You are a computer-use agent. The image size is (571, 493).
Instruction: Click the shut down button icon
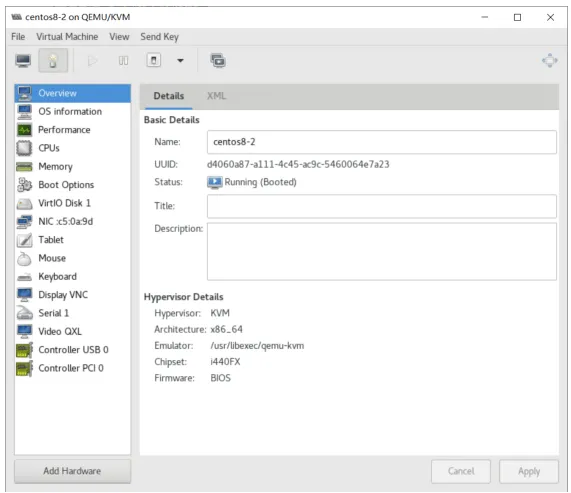pyautogui.click(x=154, y=60)
